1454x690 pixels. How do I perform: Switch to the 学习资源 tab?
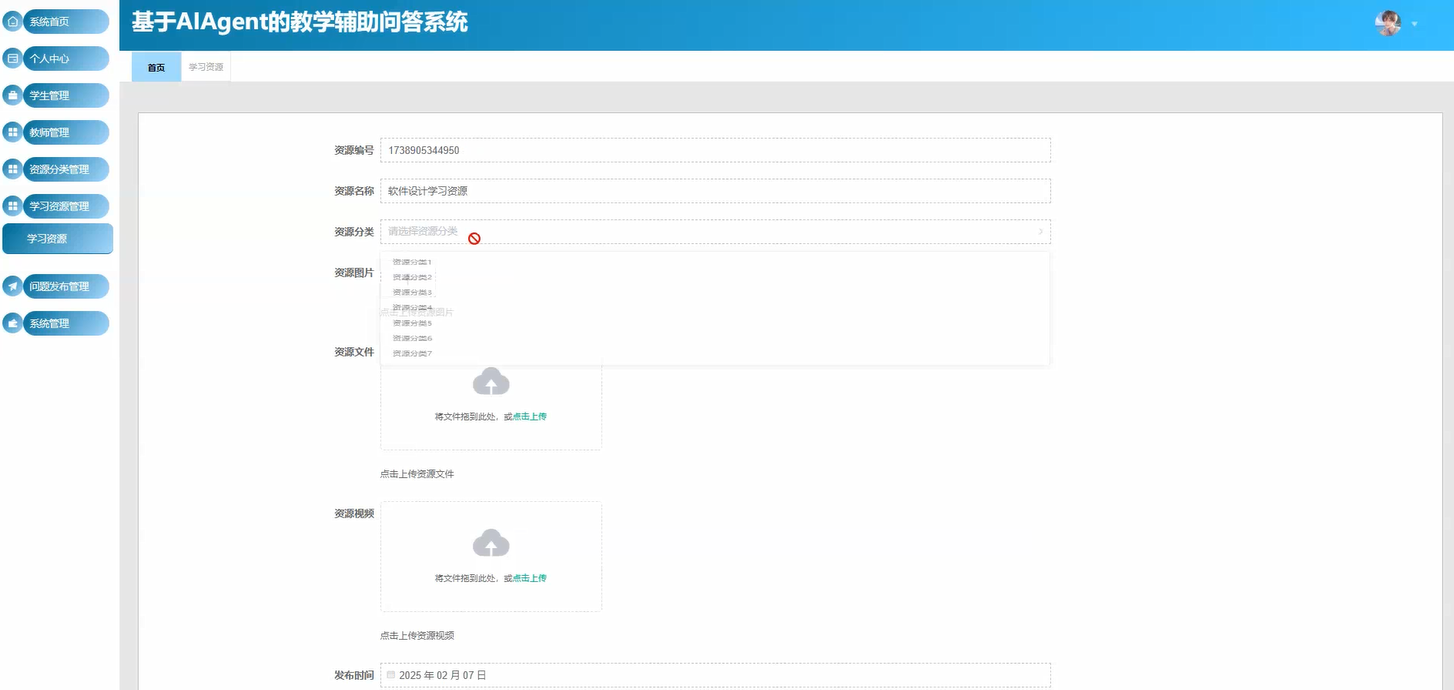click(204, 66)
